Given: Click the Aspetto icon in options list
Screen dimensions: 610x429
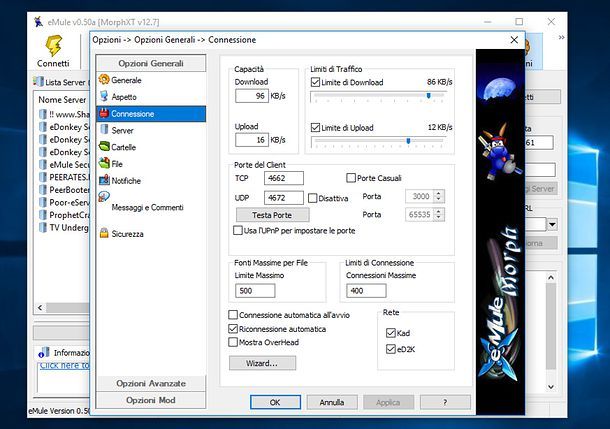Looking at the screenshot, I should (104, 96).
